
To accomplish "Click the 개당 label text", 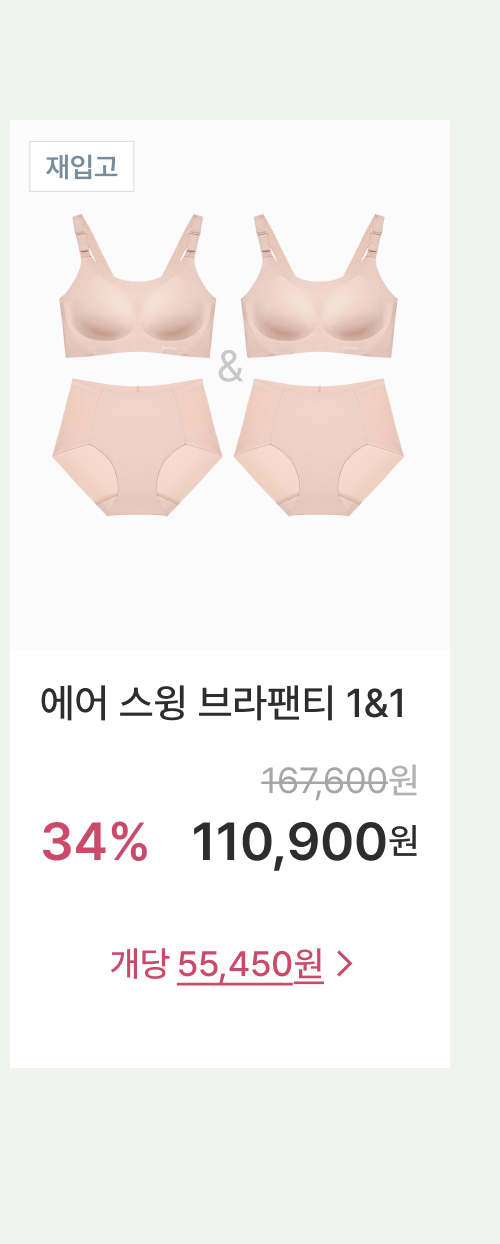I will click(x=138, y=964).
